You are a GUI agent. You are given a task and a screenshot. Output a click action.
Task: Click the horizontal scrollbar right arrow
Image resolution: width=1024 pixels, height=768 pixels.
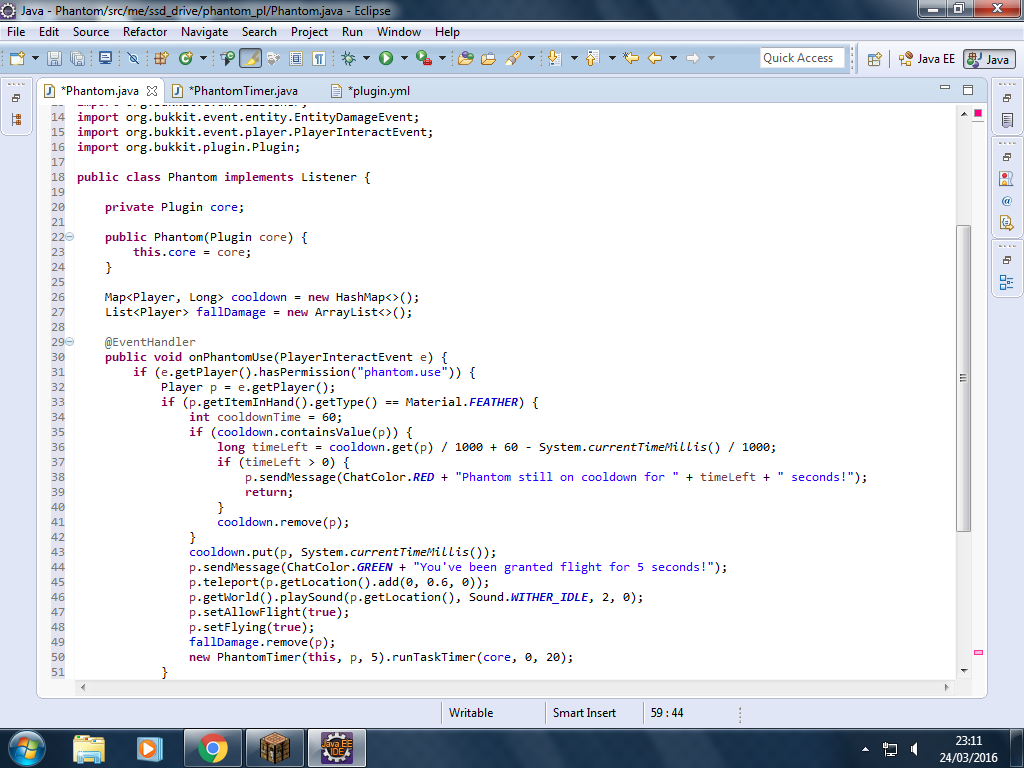coord(946,687)
